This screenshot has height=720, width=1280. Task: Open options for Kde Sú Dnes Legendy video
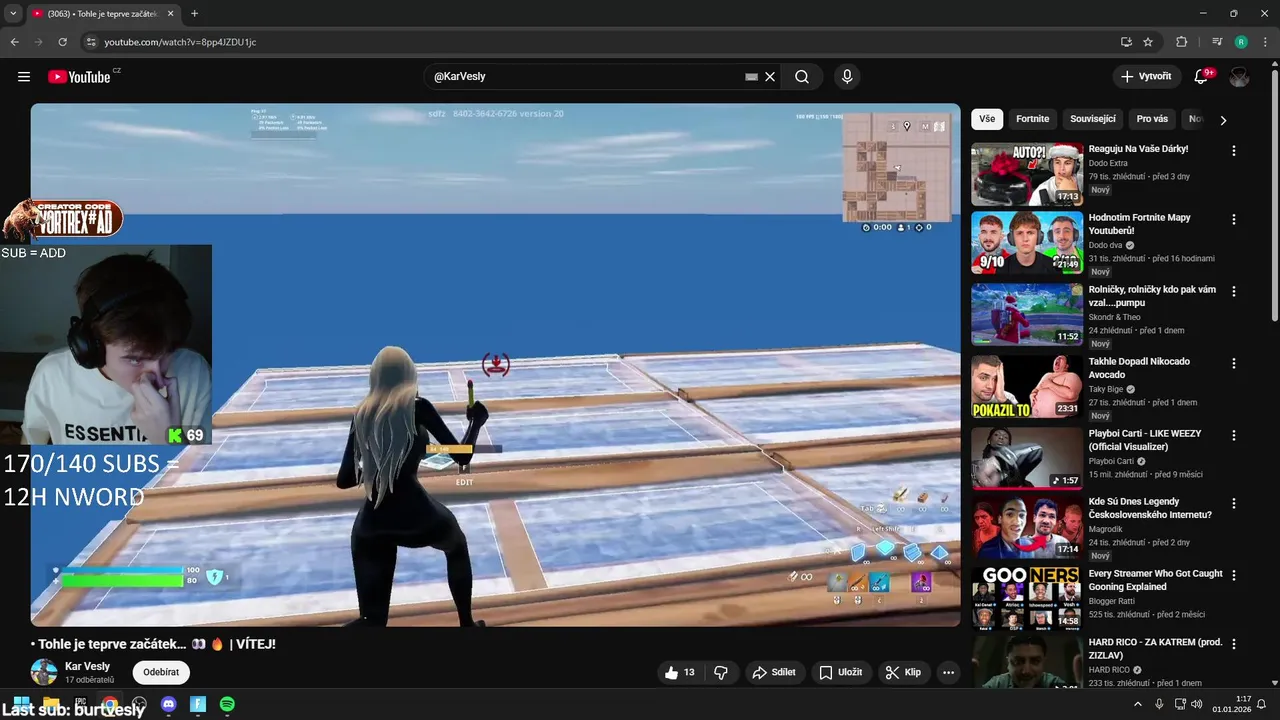pos(1233,504)
